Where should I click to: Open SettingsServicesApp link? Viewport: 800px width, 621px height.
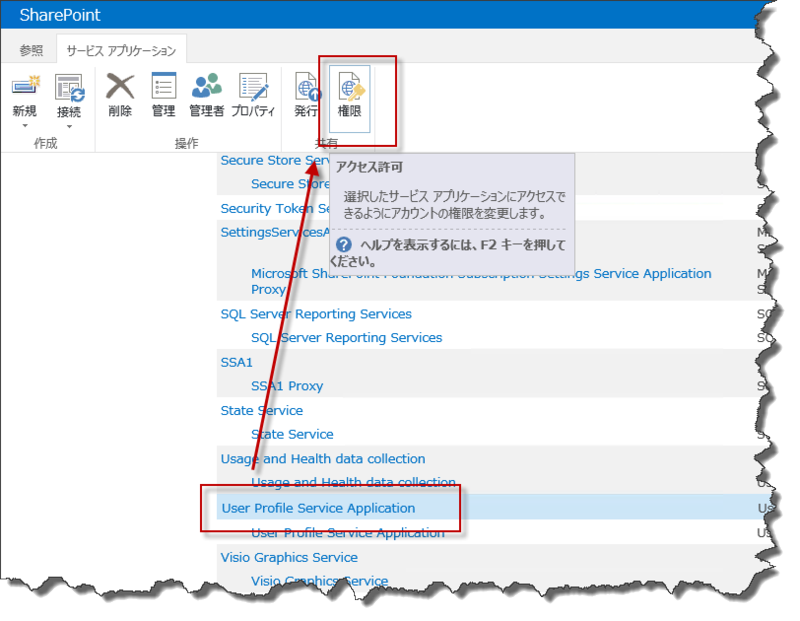tap(274, 232)
